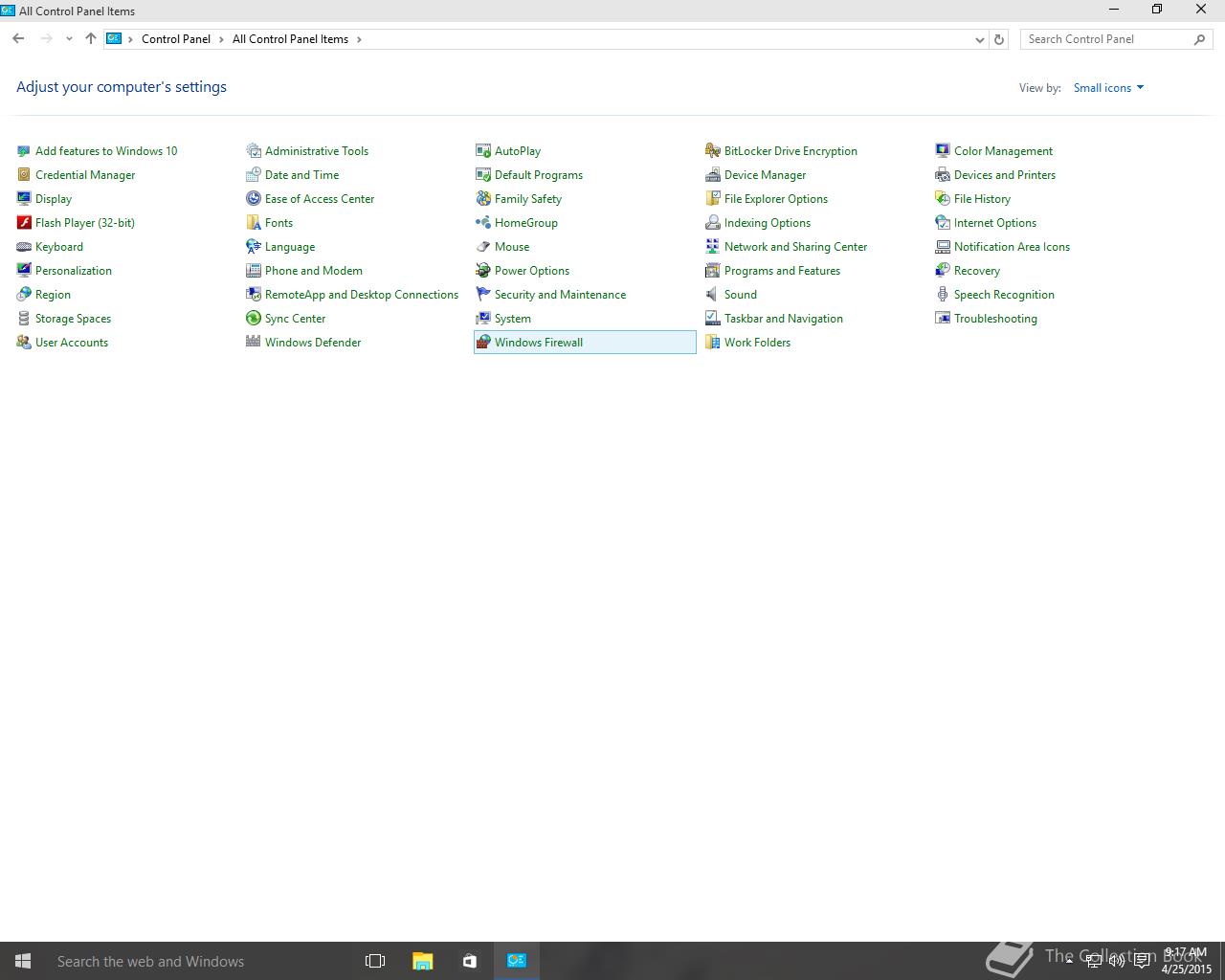Image resolution: width=1225 pixels, height=980 pixels.
Task: Click the Fonts folder icon
Action: [254, 222]
